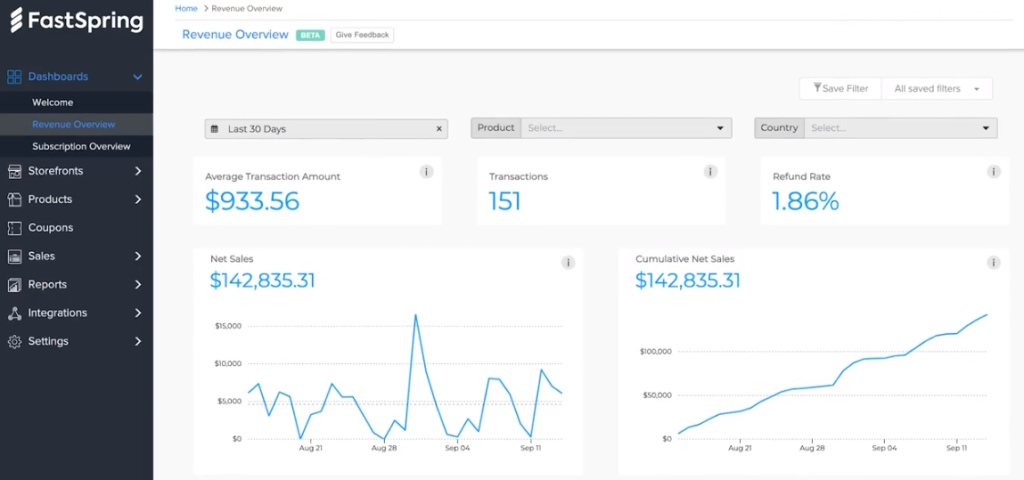Collapse the Dashboards menu chevron
Viewport: 1024px width, 480px height.
(x=138, y=77)
